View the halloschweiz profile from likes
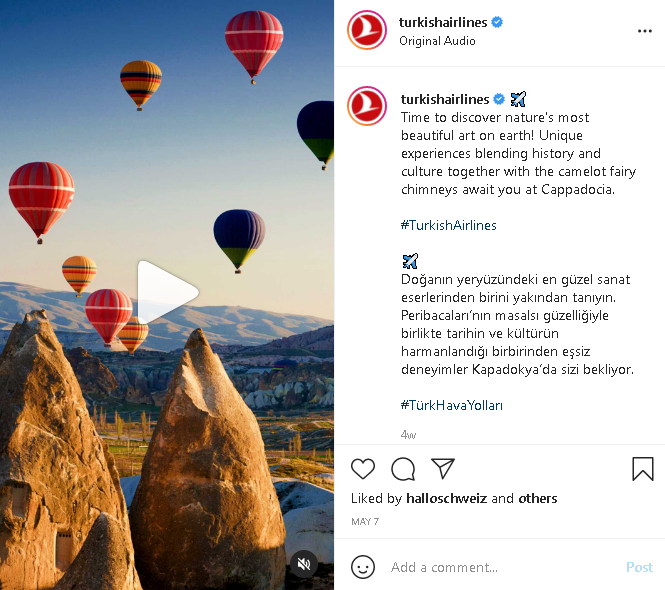Viewport: 665px width, 590px height. click(446, 498)
